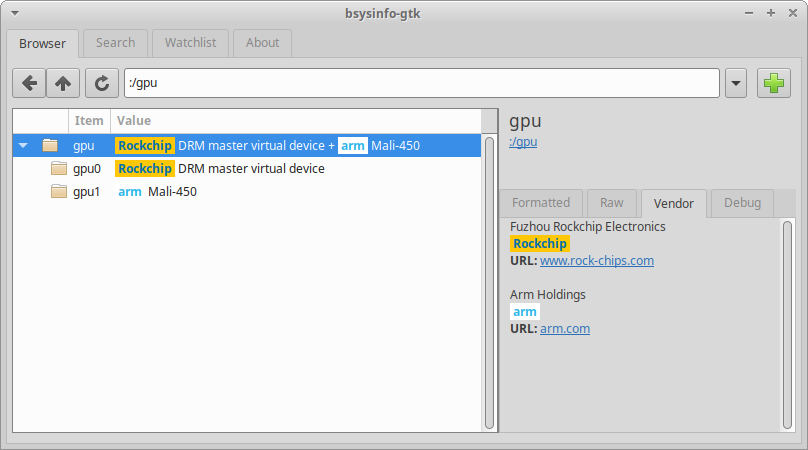Select the gpu1 folder icon
Image resolution: width=808 pixels, height=450 pixels.
tap(59, 192)
